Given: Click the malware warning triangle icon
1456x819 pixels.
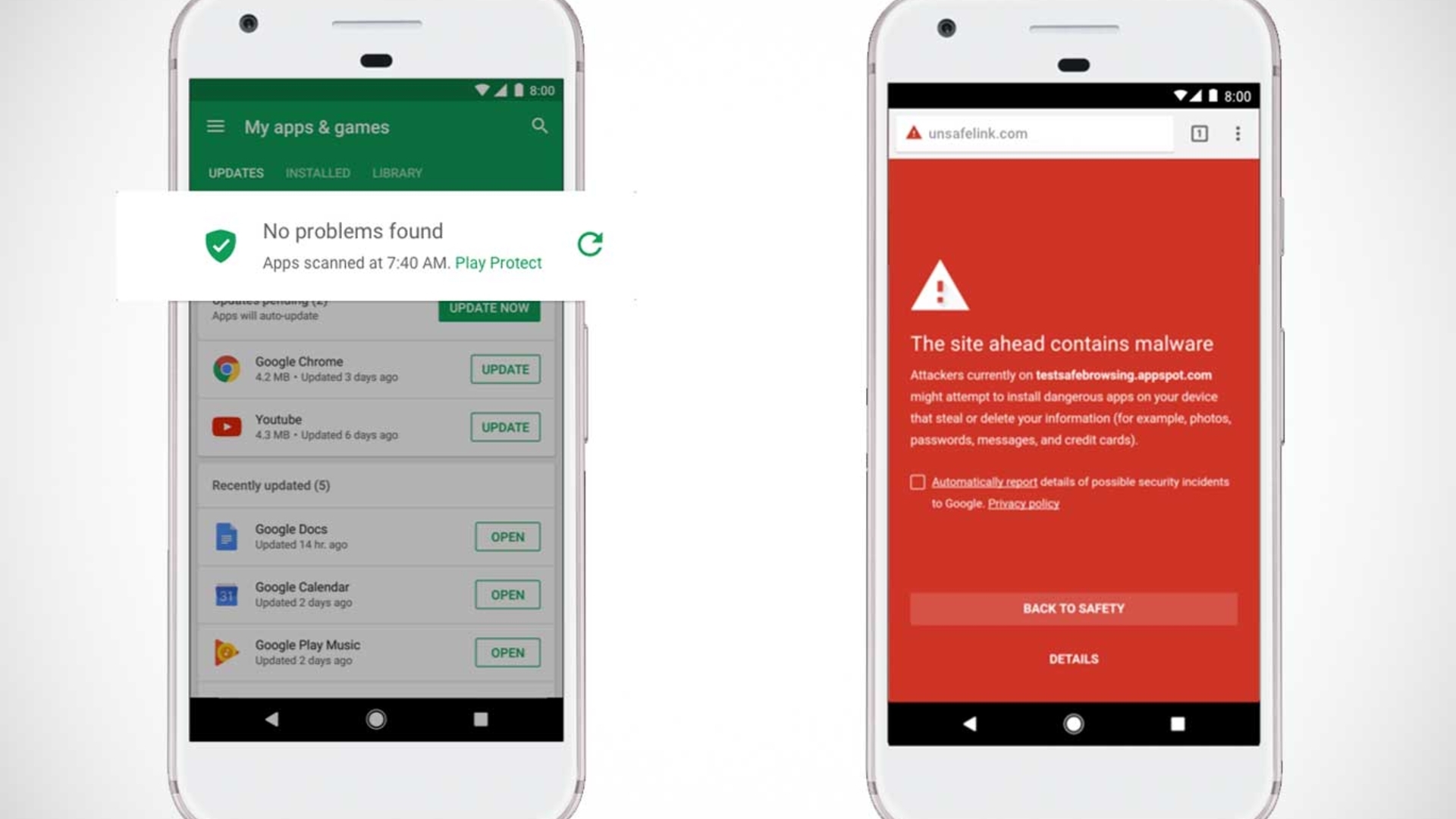Looking at the screenshot, I should 937,288.
